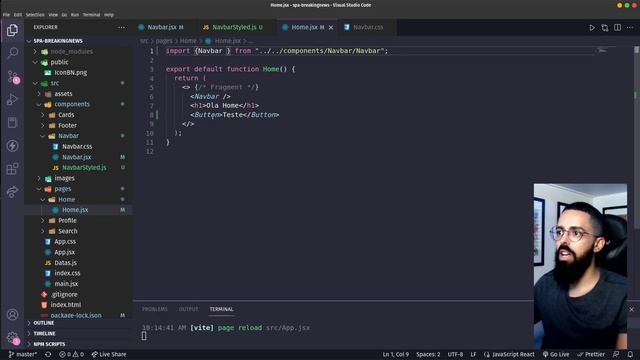Start Live Share from status bar

click(x=109, y=354)
